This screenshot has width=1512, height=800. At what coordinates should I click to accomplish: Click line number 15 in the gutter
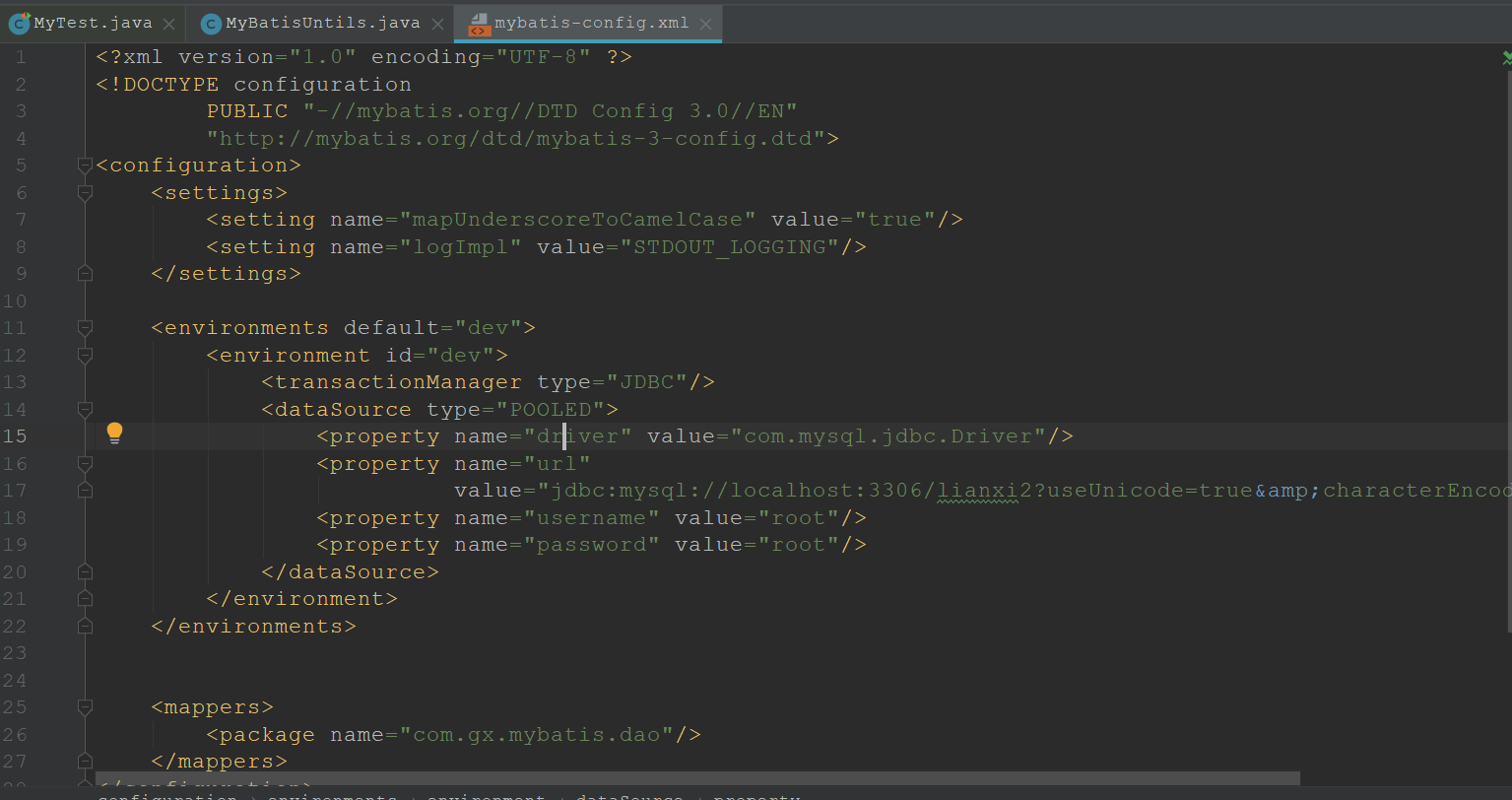tap(14, 435)
